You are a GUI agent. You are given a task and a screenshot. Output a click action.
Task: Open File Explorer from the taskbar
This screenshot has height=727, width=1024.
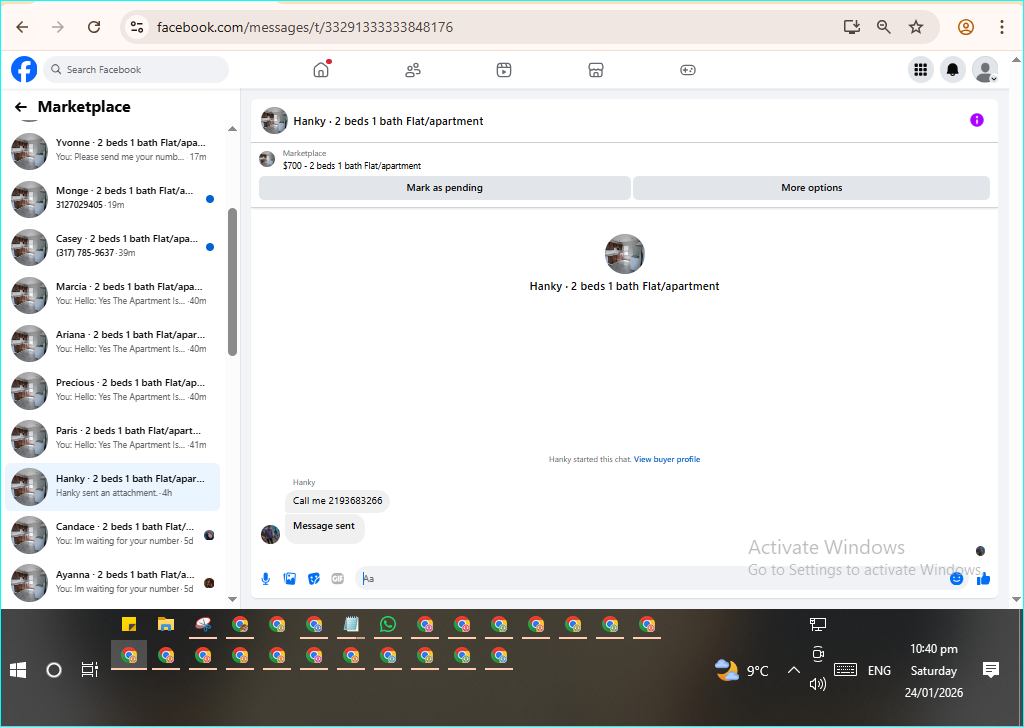tap(166, 625)
